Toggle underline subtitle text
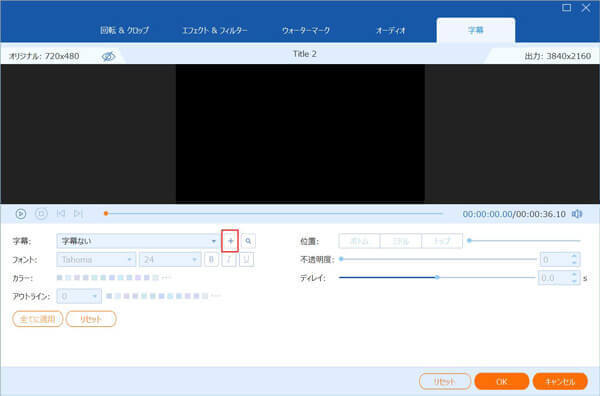This screenshot has height=396, width=600. 246,259
